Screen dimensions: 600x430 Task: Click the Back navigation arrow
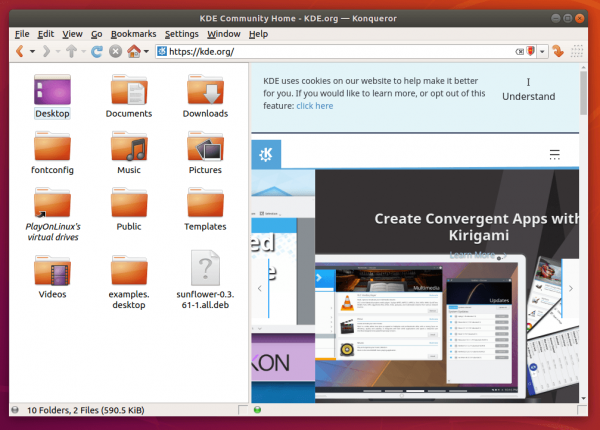point(20,51)
